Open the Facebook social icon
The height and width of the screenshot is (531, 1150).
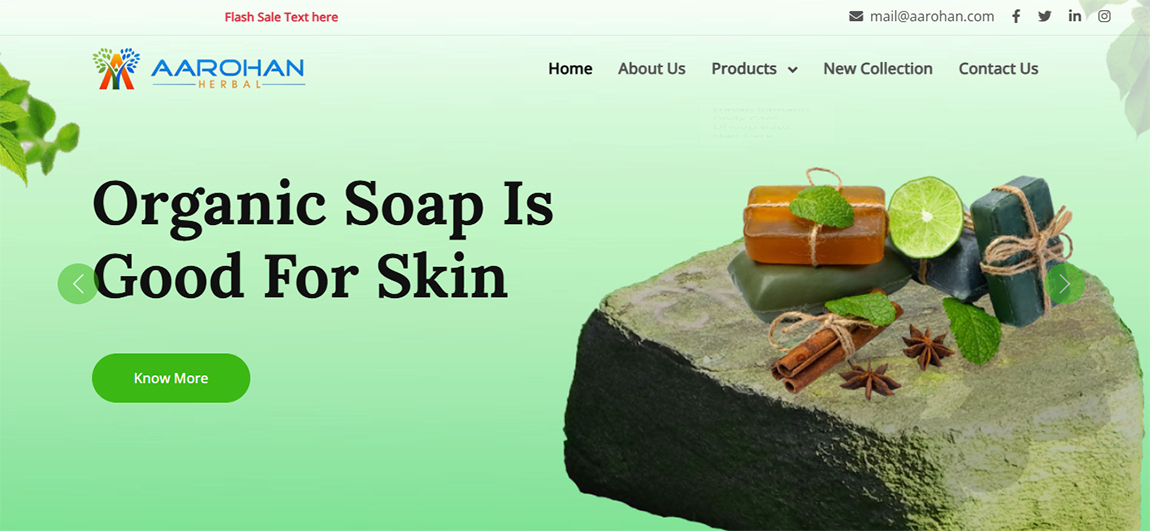pos(1016,16)
